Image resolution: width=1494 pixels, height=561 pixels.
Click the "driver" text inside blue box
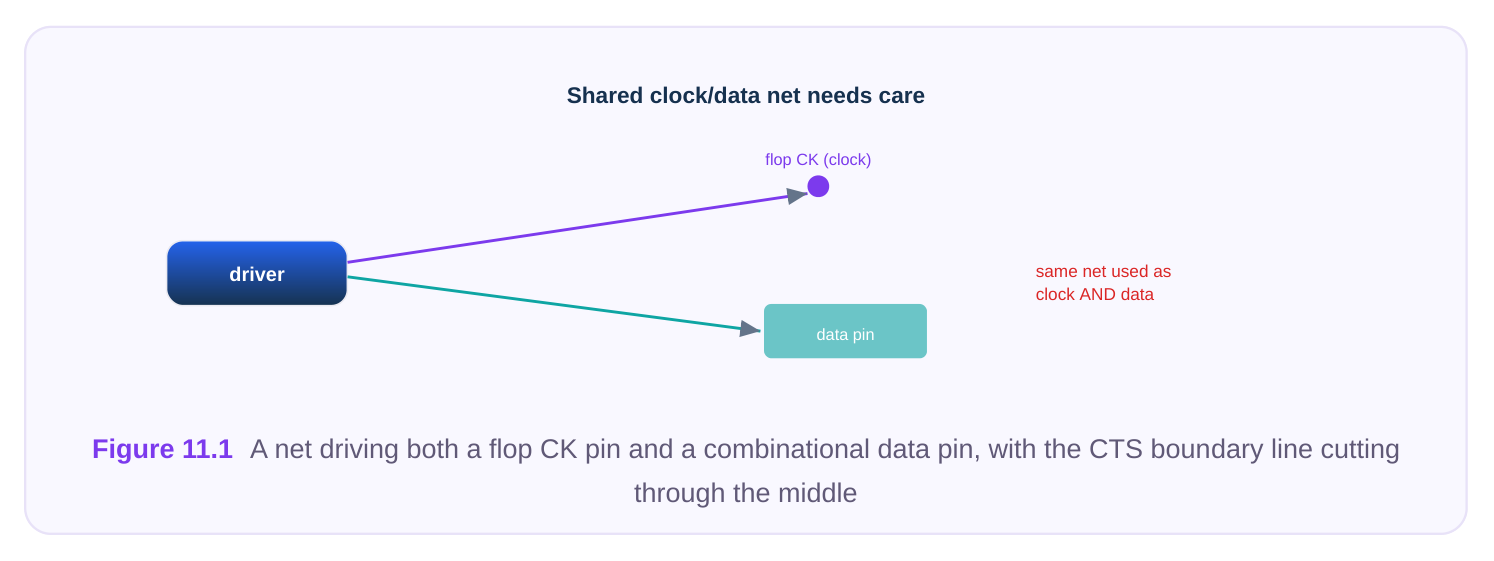(x=257, y=274)
